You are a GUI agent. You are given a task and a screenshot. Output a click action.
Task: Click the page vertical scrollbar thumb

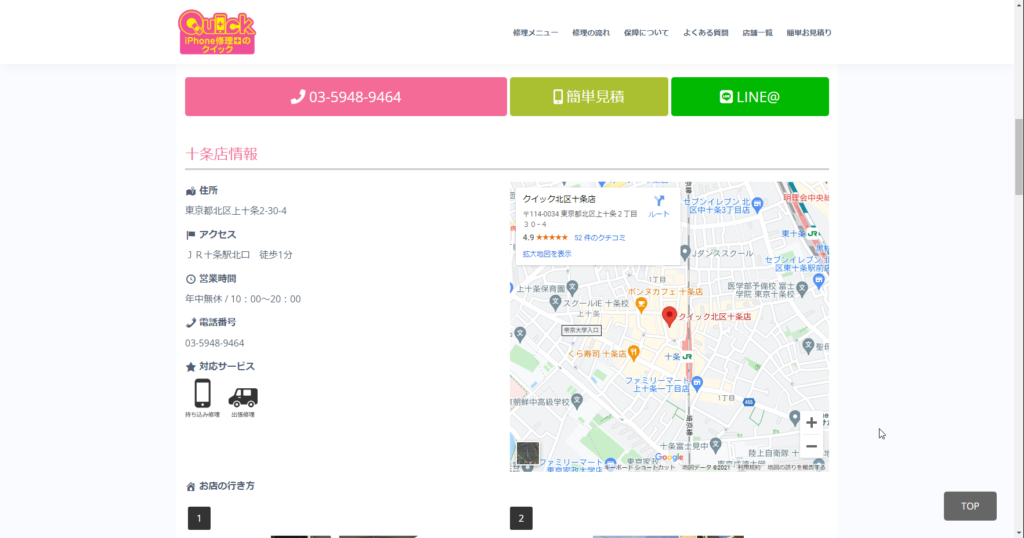1018,157
